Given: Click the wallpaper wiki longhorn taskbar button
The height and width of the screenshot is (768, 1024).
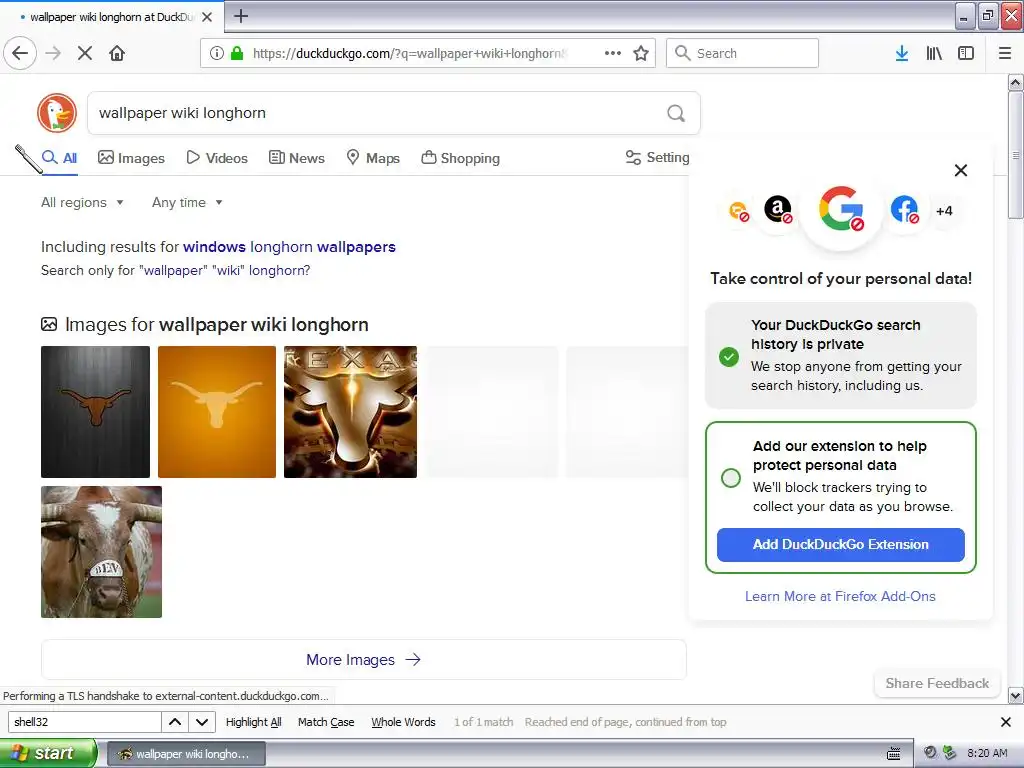Looking at the screenshot, I should point(186,754).
